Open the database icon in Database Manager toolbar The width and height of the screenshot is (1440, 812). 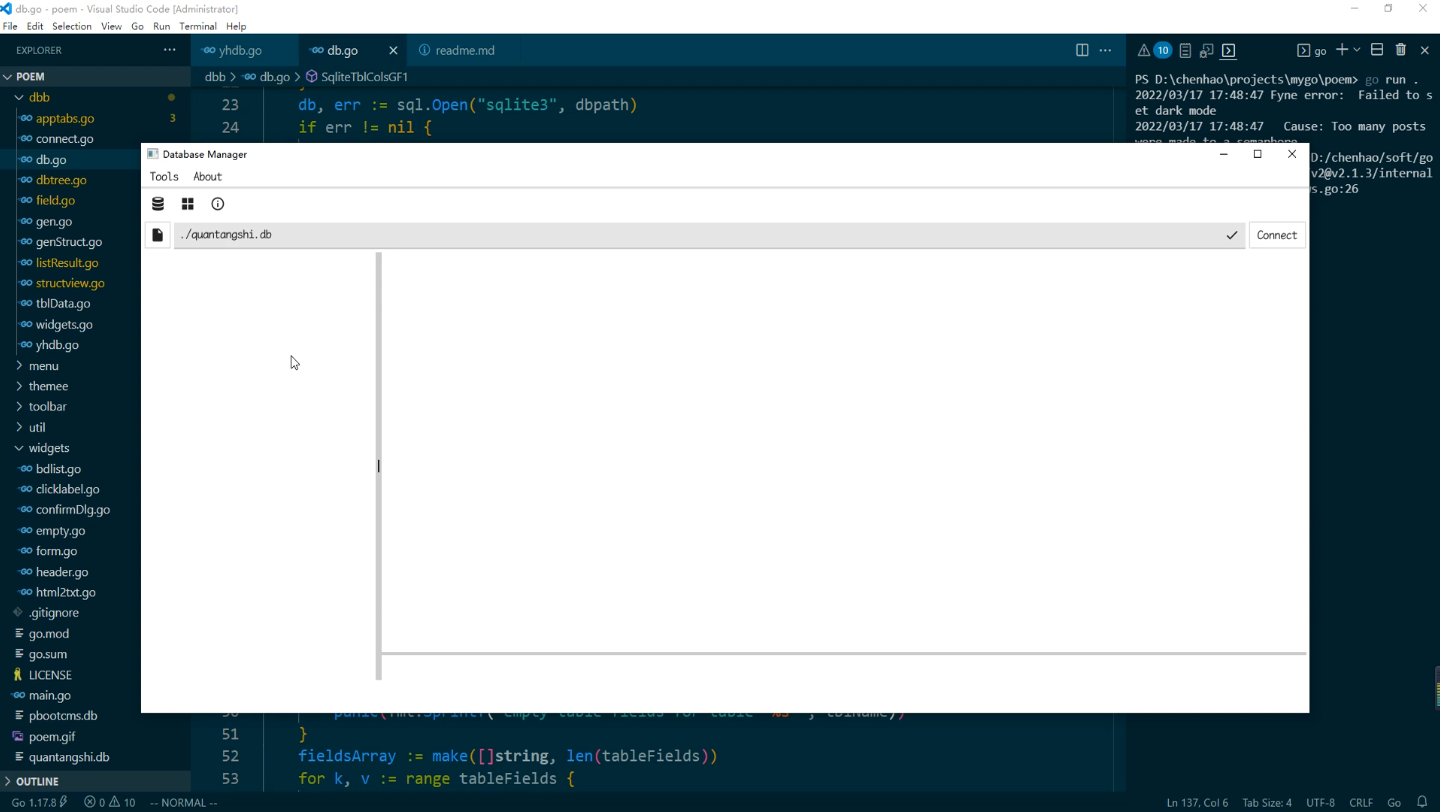158,204
